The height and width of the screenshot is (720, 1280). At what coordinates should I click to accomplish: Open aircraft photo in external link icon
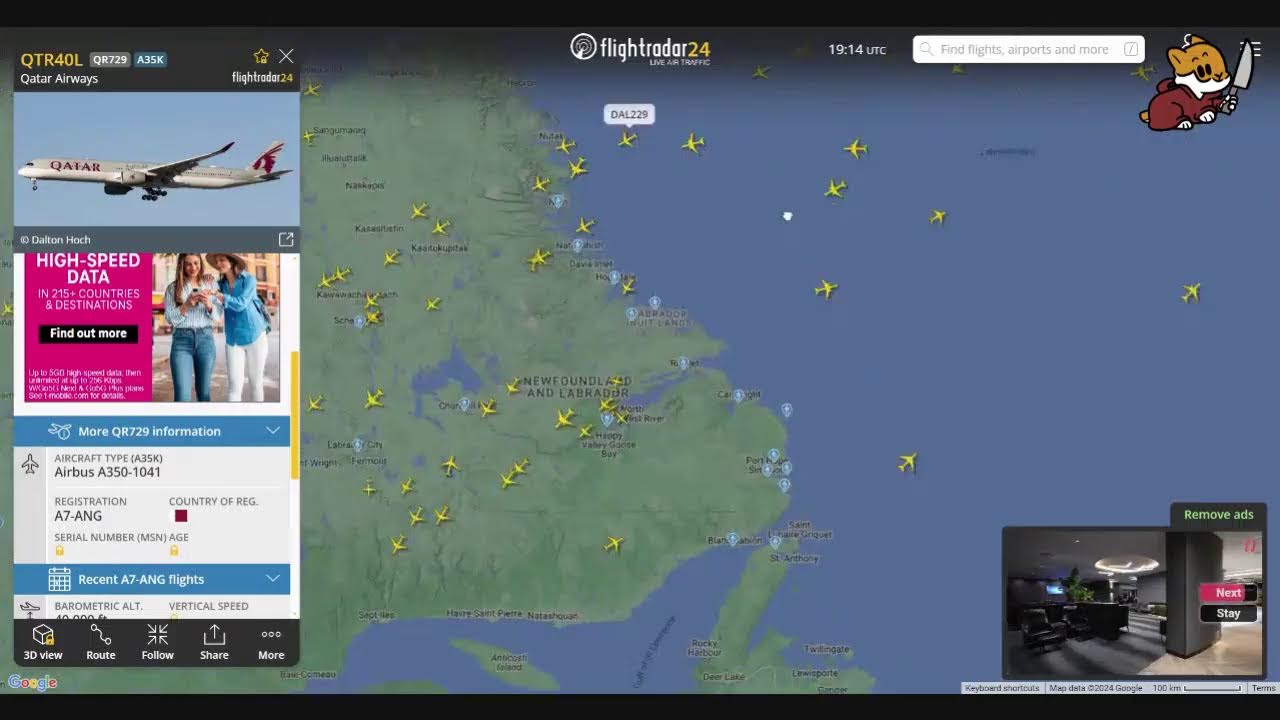[x=286, y=240]
